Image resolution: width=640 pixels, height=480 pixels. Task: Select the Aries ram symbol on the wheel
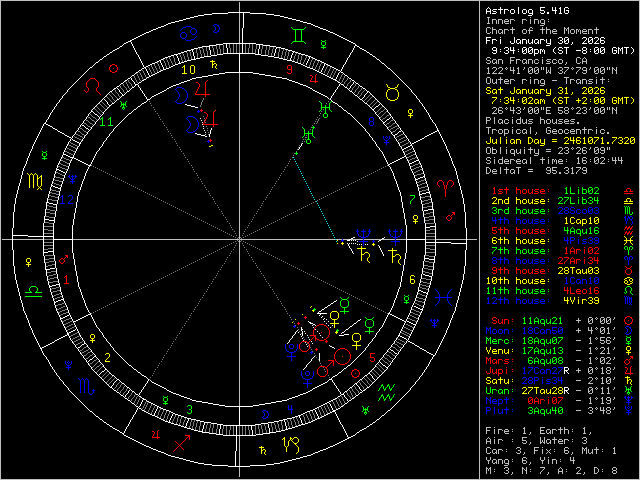[x=443, y=186]
